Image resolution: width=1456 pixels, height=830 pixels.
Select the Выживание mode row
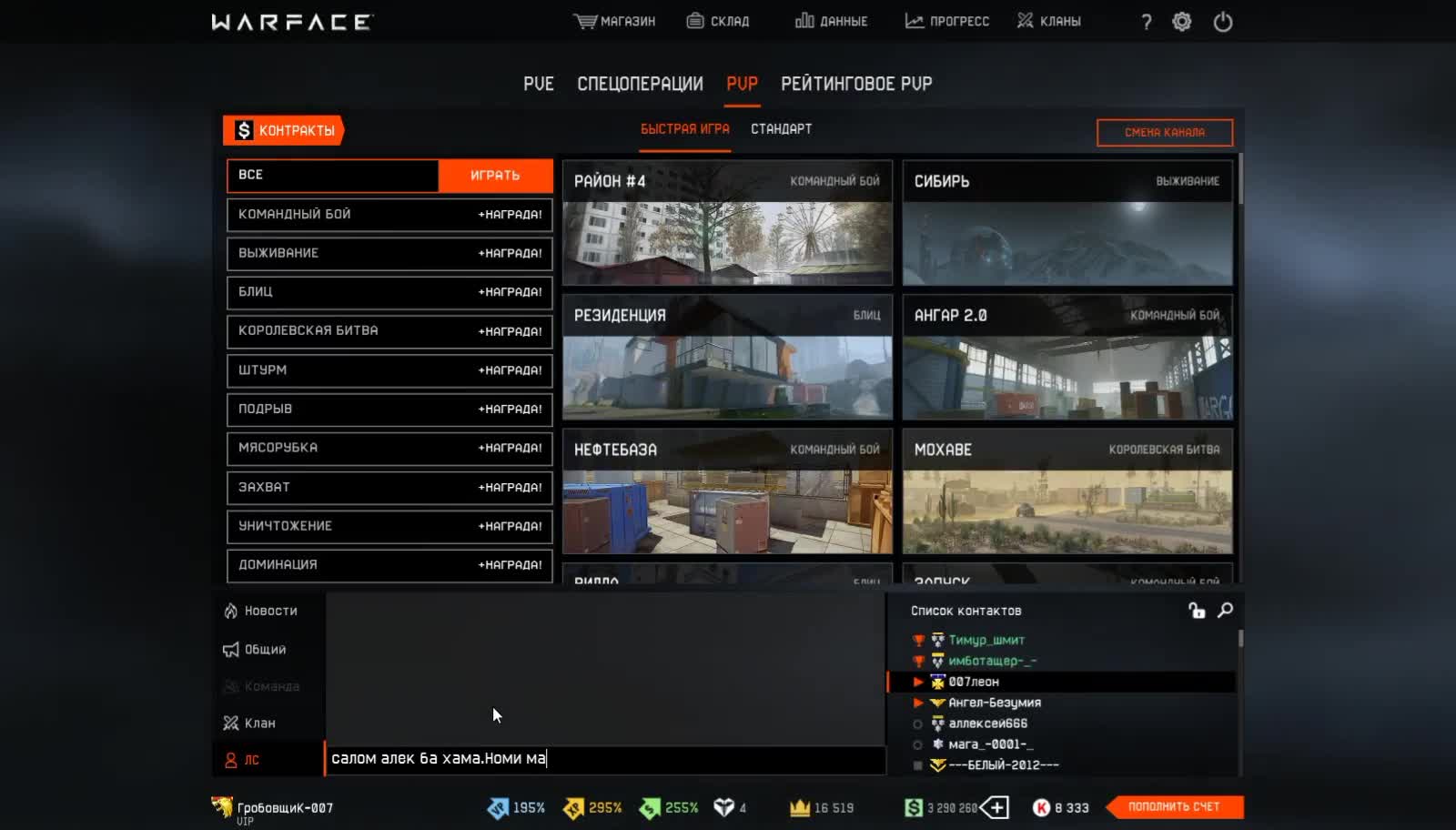click(x=389, y=254)
